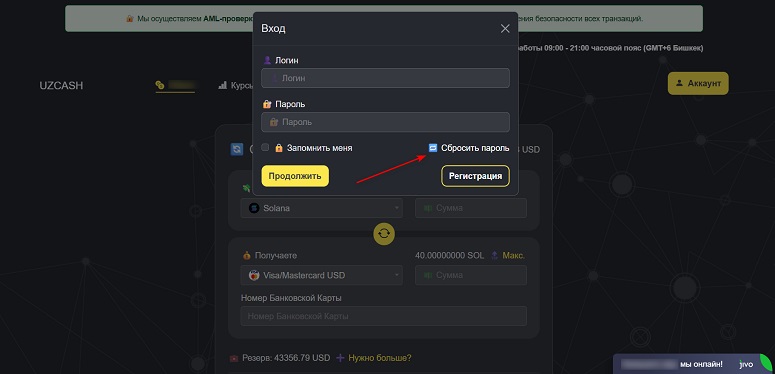Screen dimensions: 775x374
Task: Close the Вход login dialog
Action: (505, 29)
